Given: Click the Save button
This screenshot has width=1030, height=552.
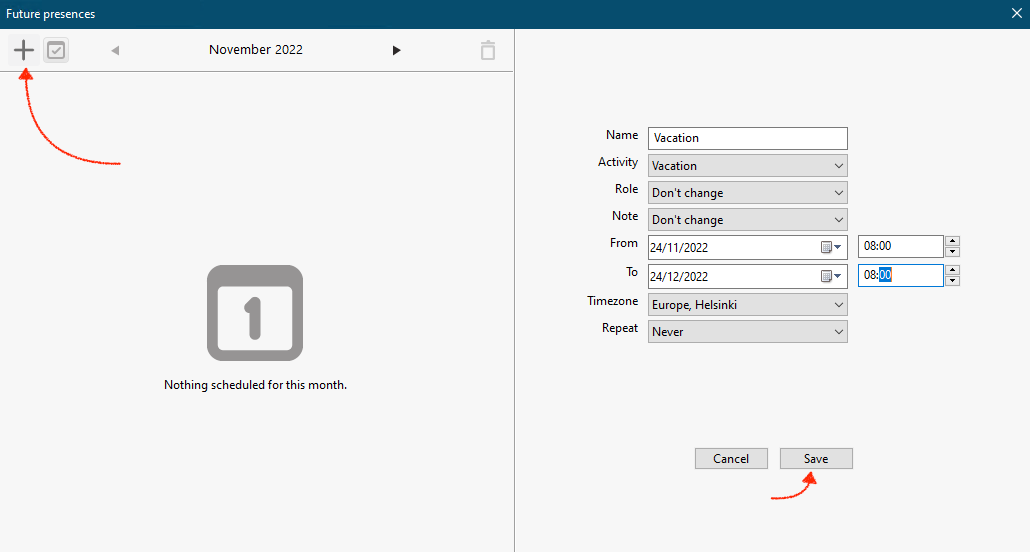Looking at the screenshot, I should click(x=816, y=459).
